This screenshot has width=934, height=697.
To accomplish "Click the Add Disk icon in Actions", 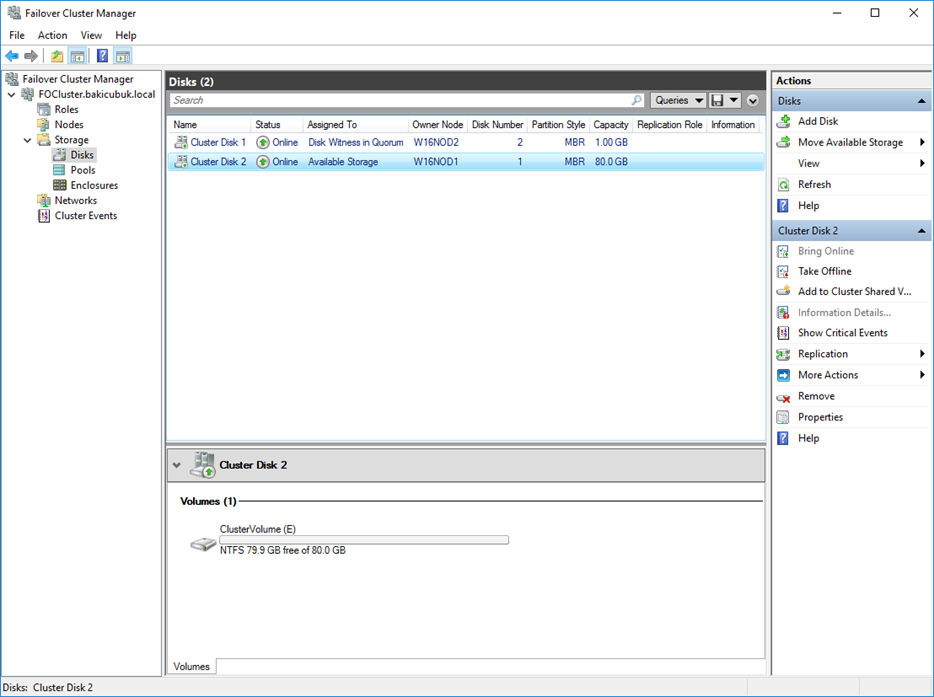I will click(784, 121).
